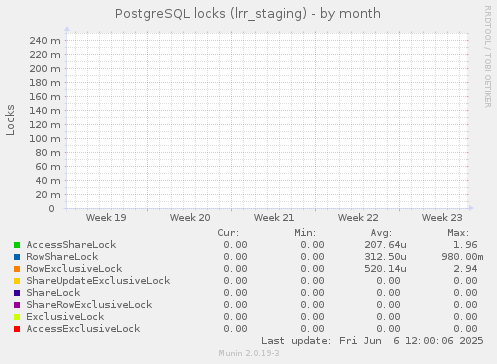
Task: Select the RowExclusiveLock legend label
Action: point(74,269)
